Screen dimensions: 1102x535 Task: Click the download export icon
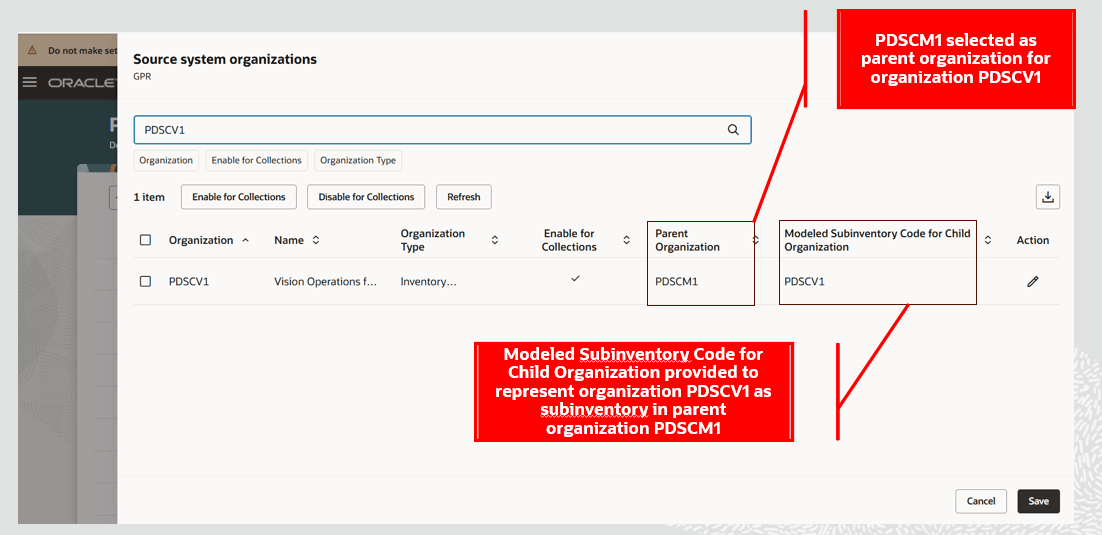click(1047, 197)
